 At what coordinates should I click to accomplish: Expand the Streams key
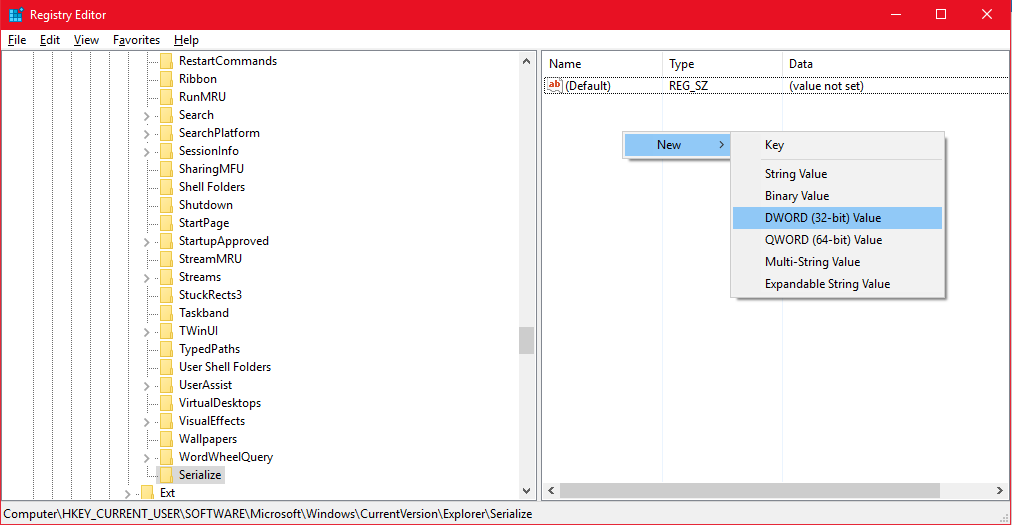click(147, 278)
